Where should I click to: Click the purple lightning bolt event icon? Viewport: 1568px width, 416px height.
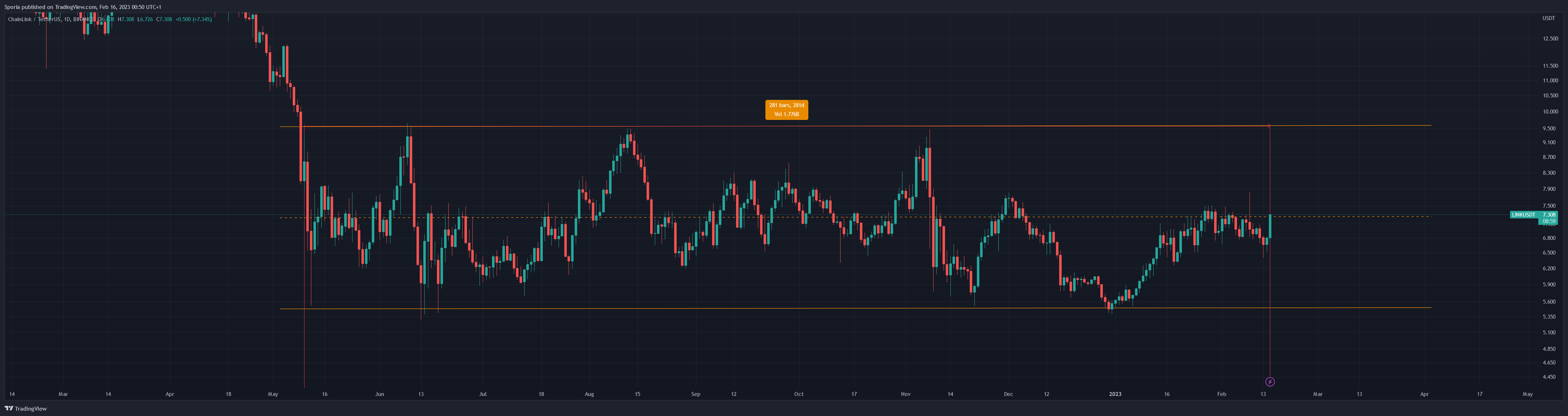click(x=1270, y=382)
